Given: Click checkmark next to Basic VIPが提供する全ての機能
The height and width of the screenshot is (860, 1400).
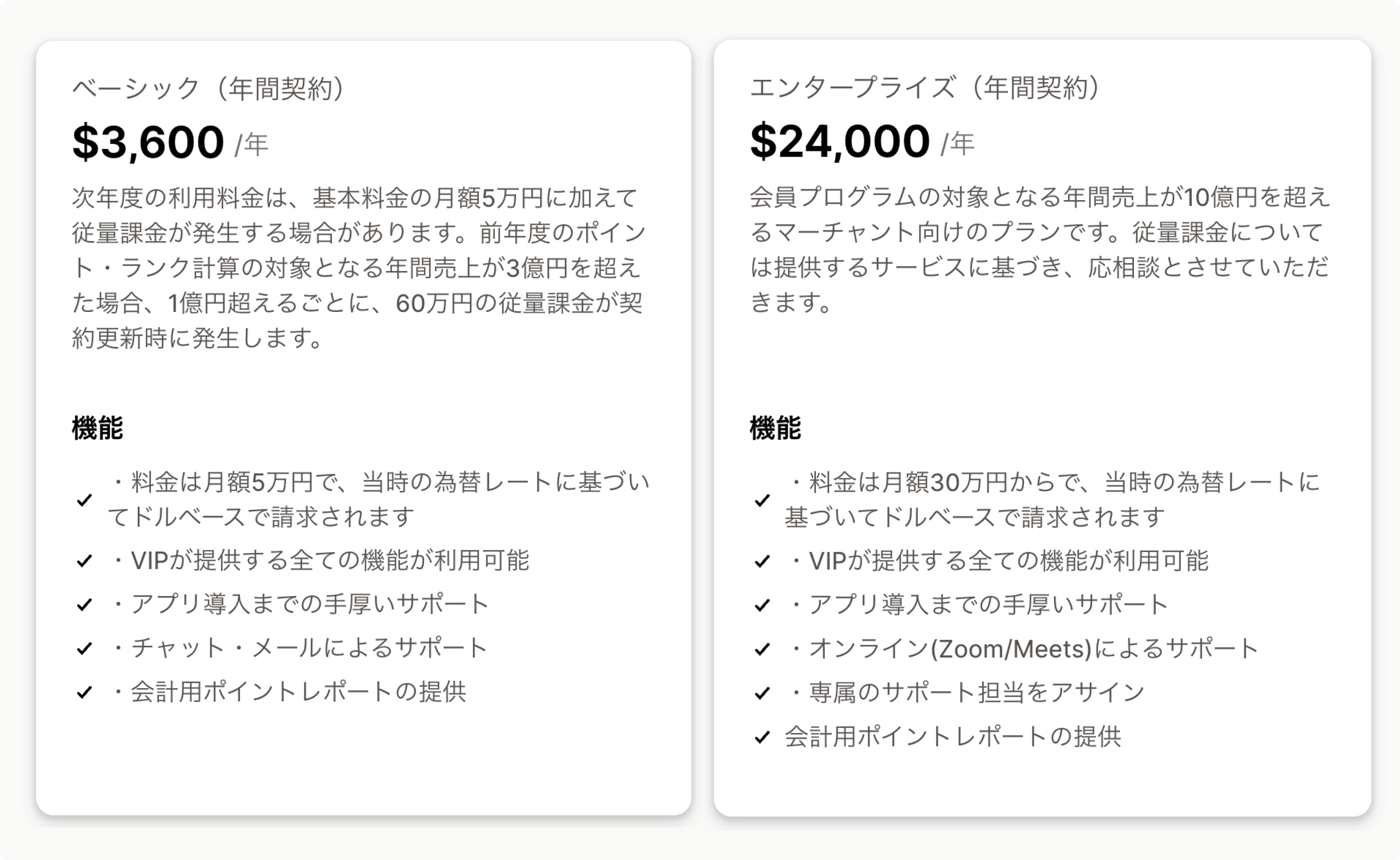Looking at the screenshot, I should pos(84,561).
